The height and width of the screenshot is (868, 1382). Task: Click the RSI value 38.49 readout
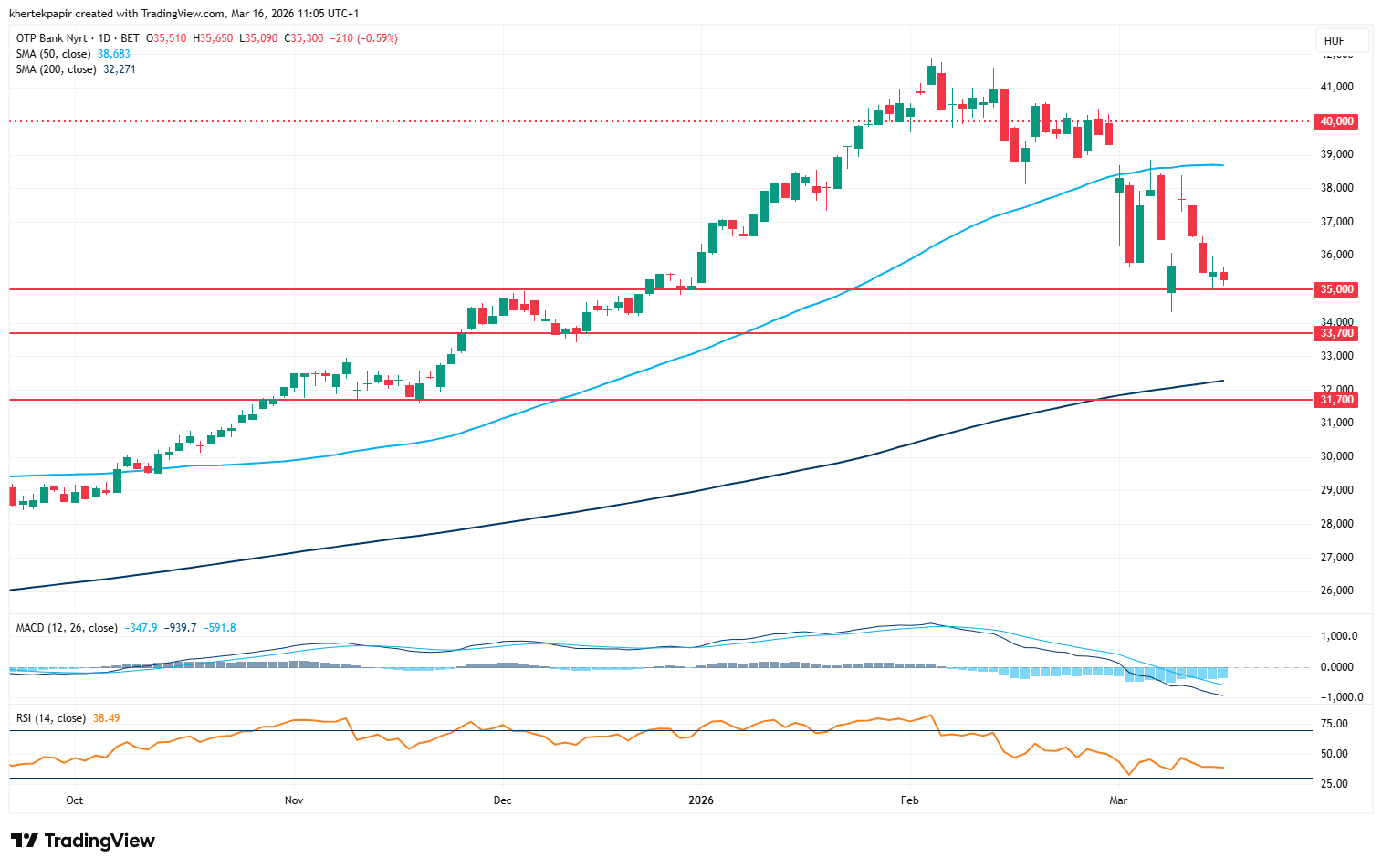click(x=107, y=718)
